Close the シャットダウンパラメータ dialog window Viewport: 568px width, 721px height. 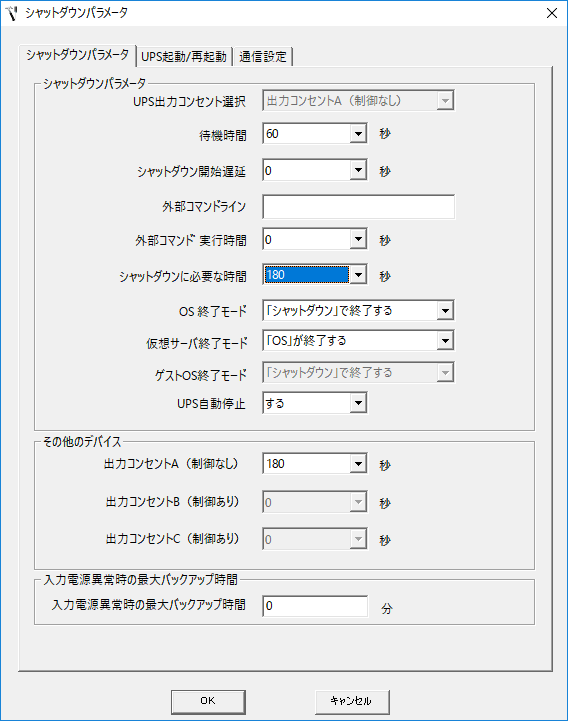(x=552, y=13)
